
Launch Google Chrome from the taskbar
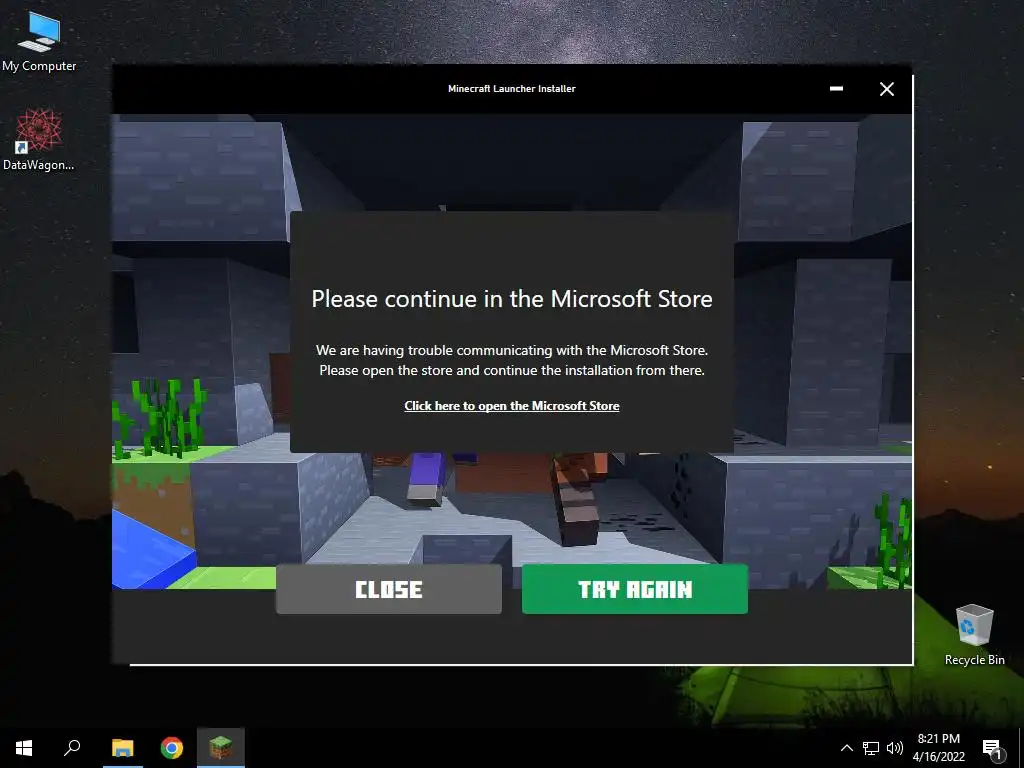pyautogui.click(x=172, y=748)
